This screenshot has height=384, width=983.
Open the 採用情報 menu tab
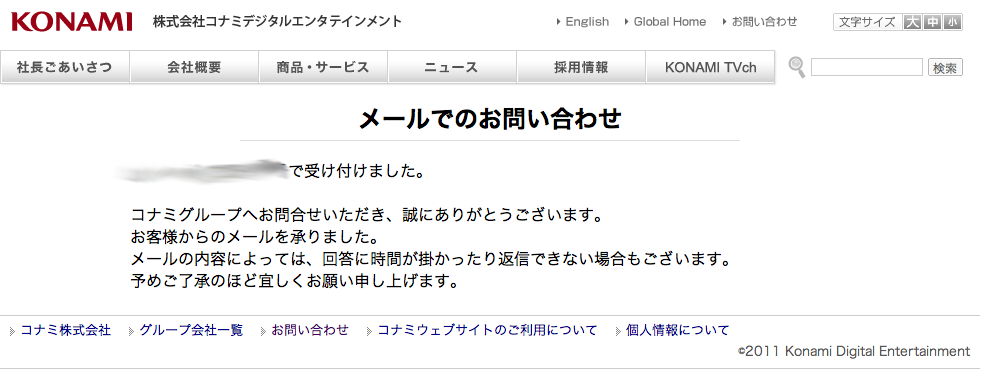[581, 68]
